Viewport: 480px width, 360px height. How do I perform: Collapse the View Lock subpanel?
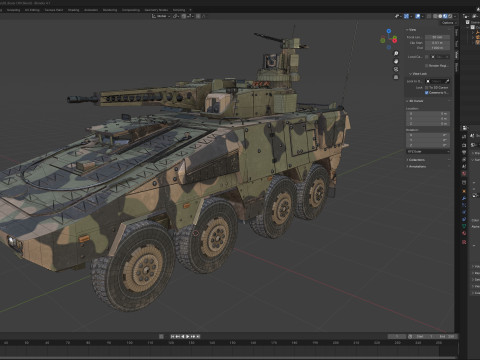418,74
